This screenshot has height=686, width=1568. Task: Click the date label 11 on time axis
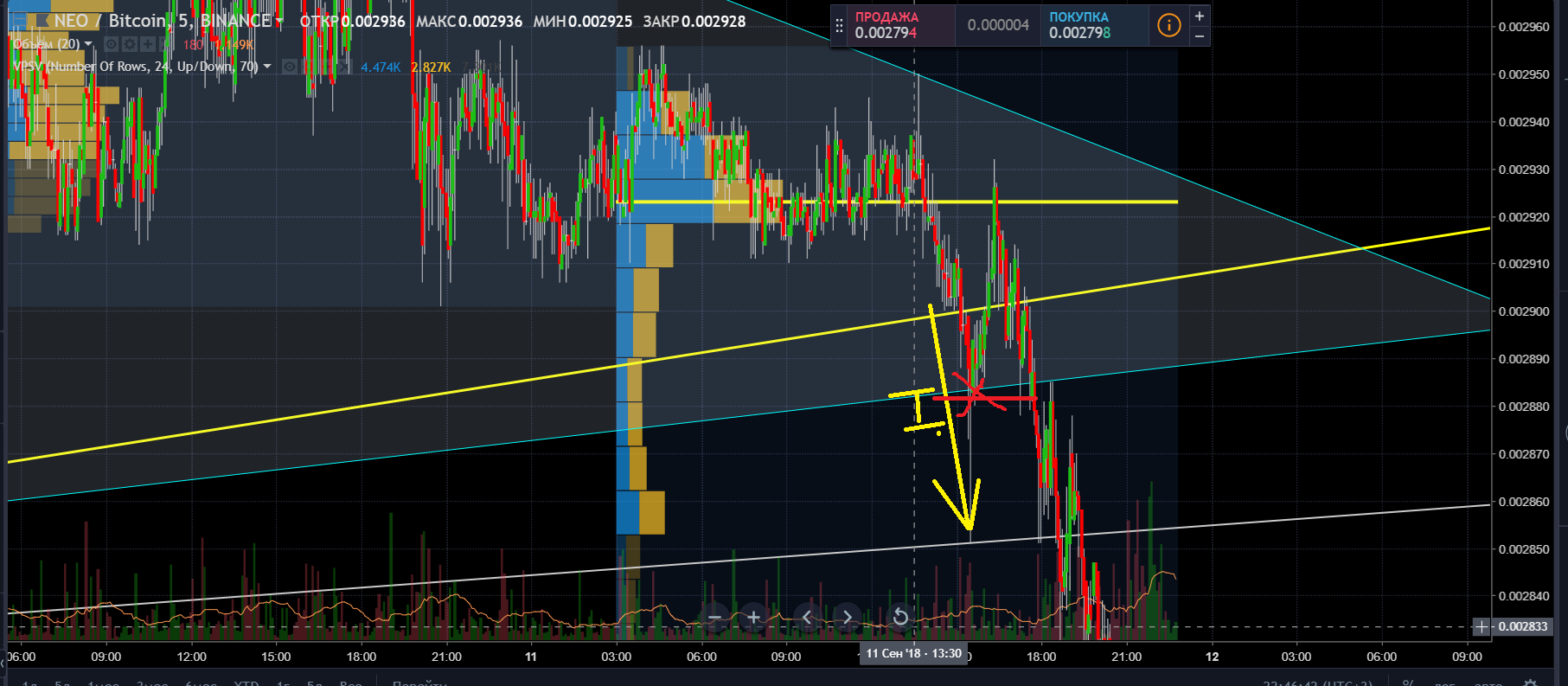pos(531,657)
